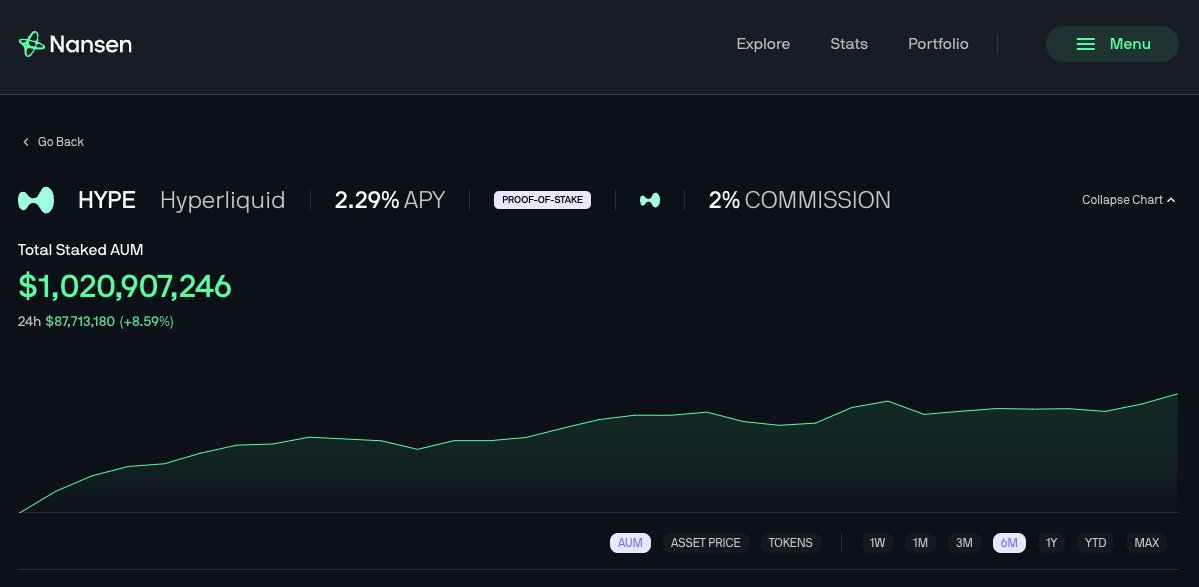Screen dimensions: 1199x587
Task: Select the 1W time range
Action: click(x=877, y=543)
